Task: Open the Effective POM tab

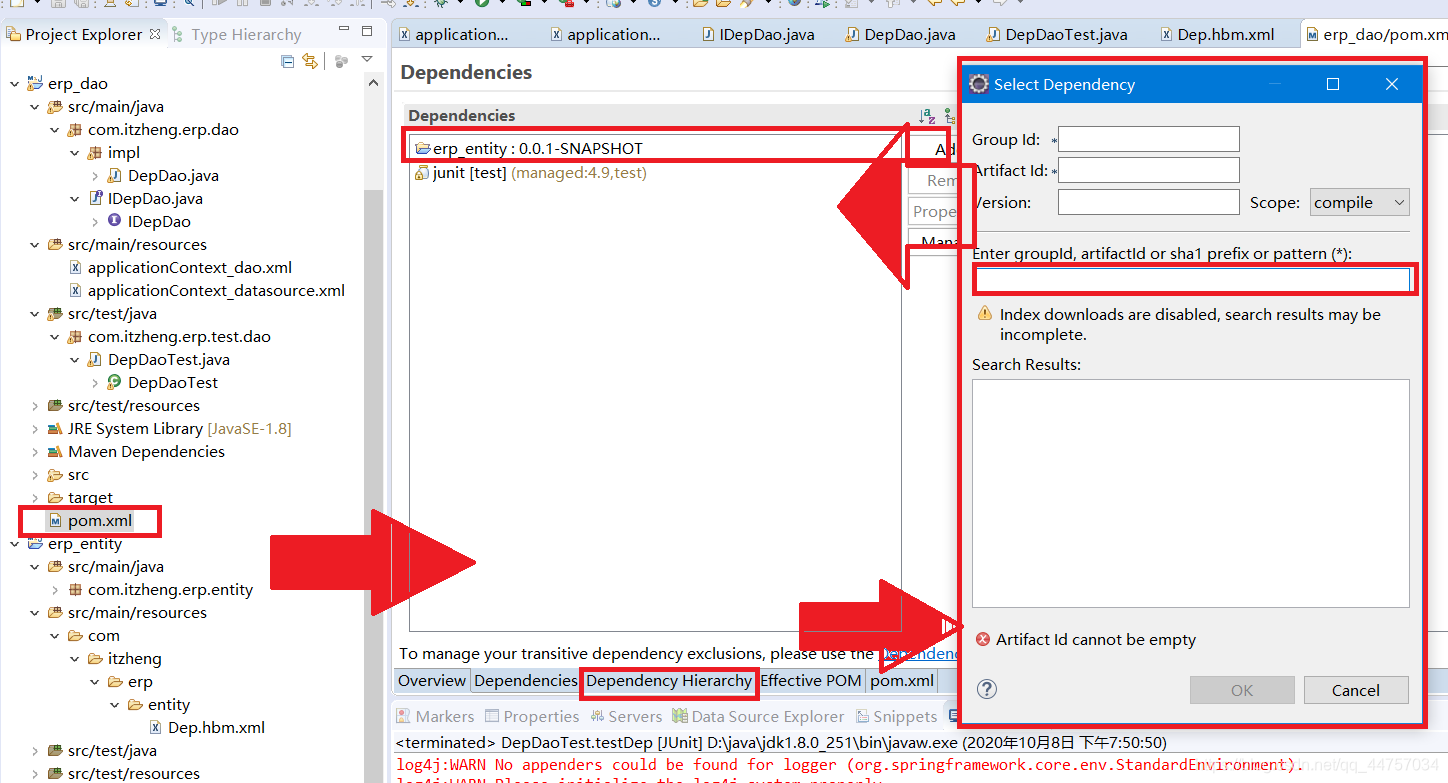Action: coord(811,680)
